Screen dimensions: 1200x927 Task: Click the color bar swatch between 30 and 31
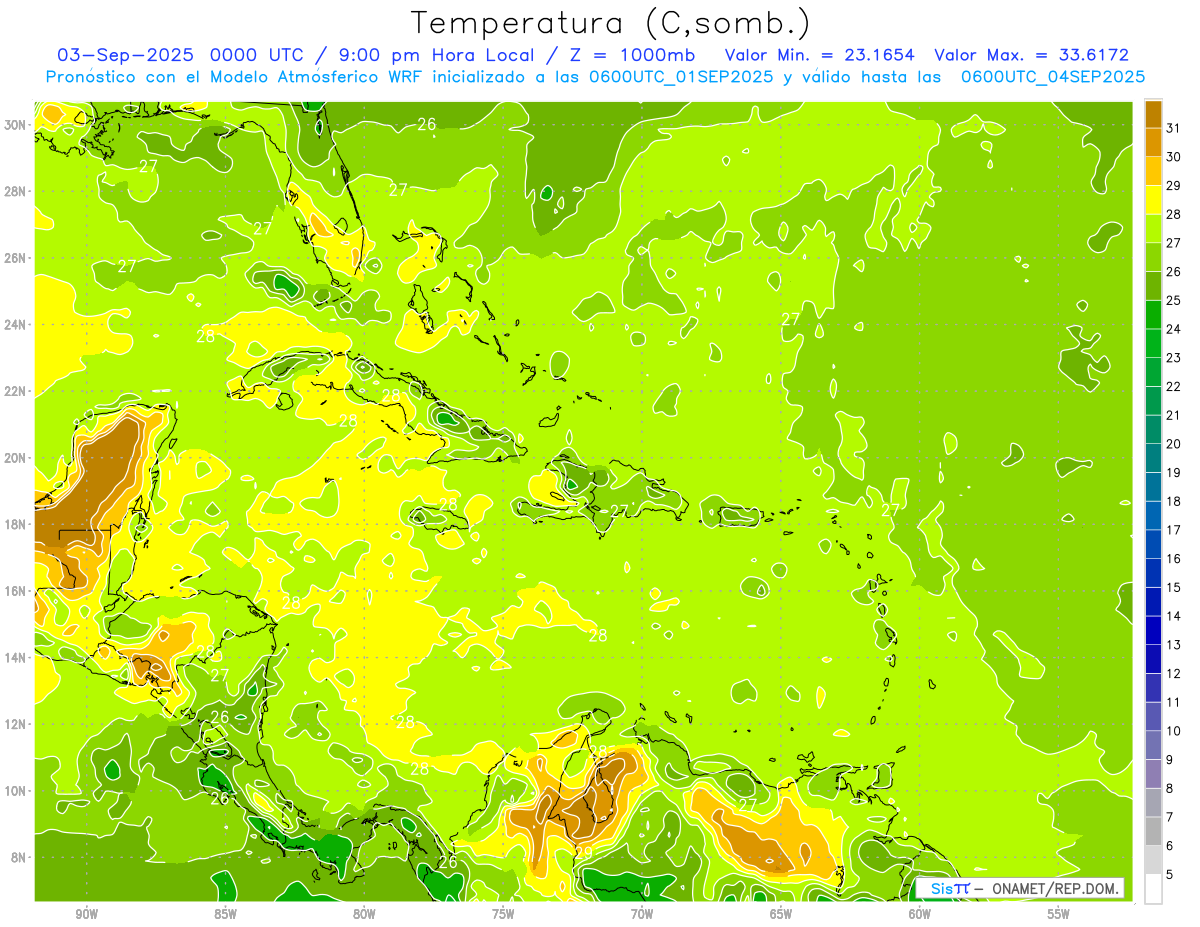click(1153, 142)
